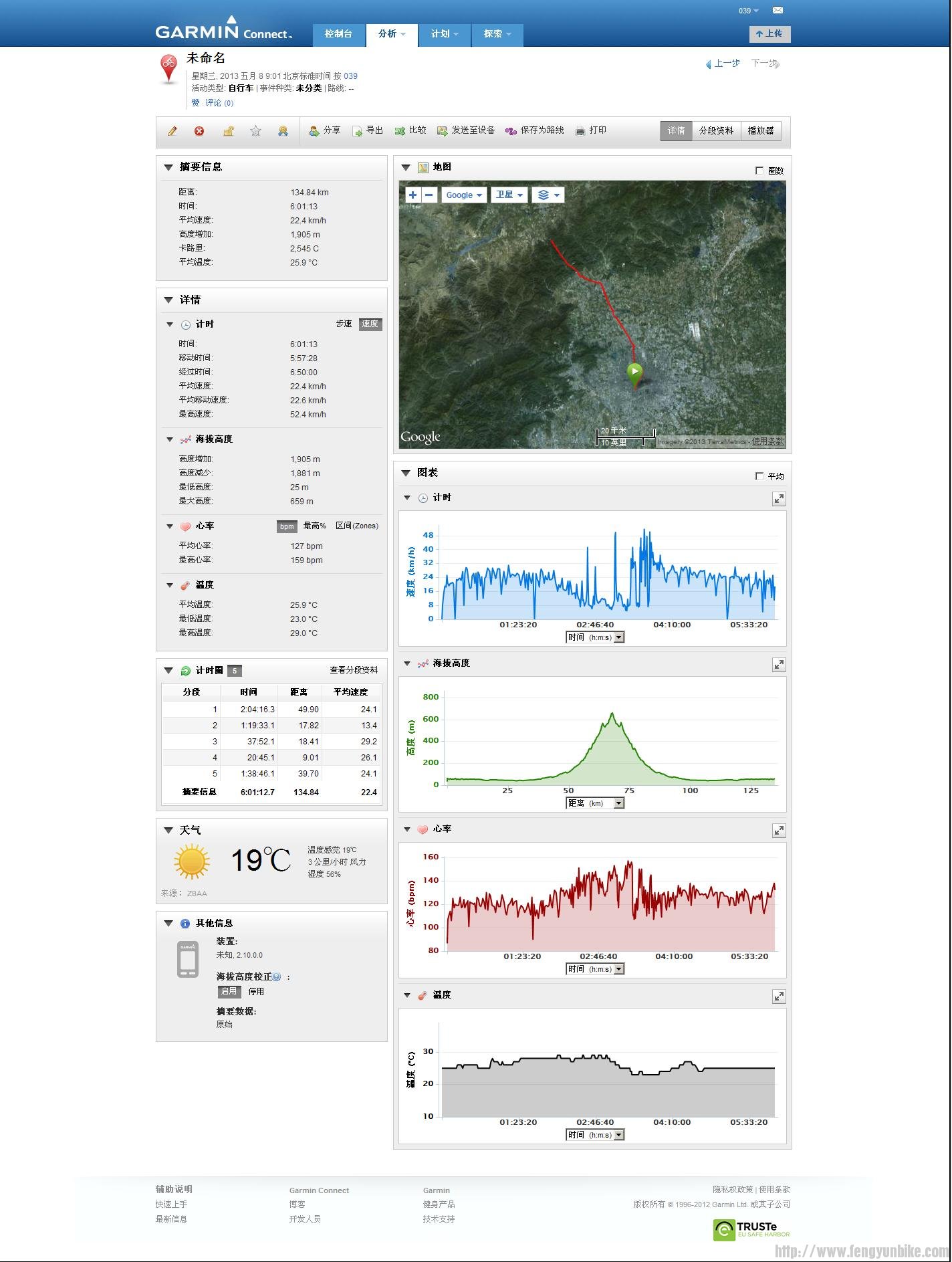
Task: Click the award ribbon icon in toolbar
Action: click(x=283, y=131)
